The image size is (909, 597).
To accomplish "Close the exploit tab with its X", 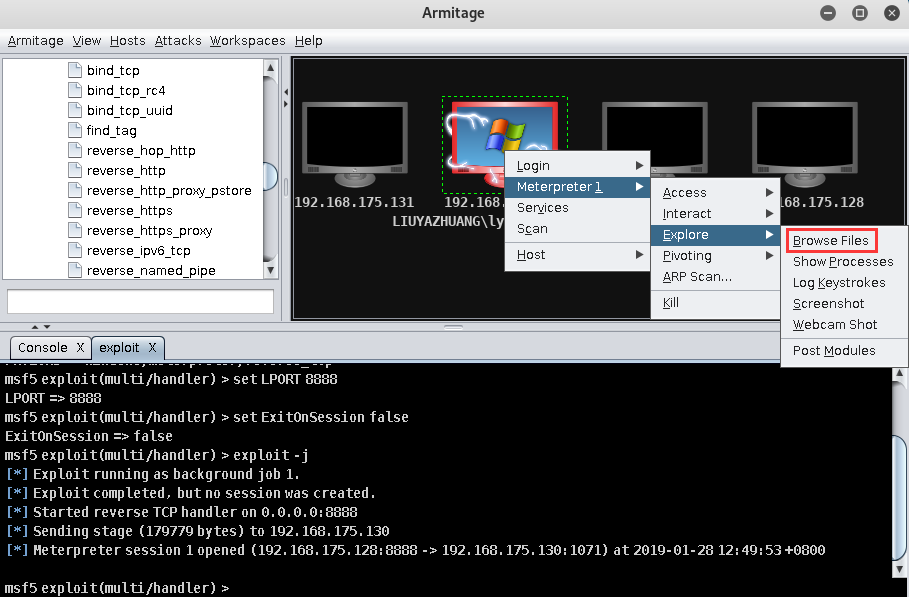I will pyautogui.click(x=152, y=347).
